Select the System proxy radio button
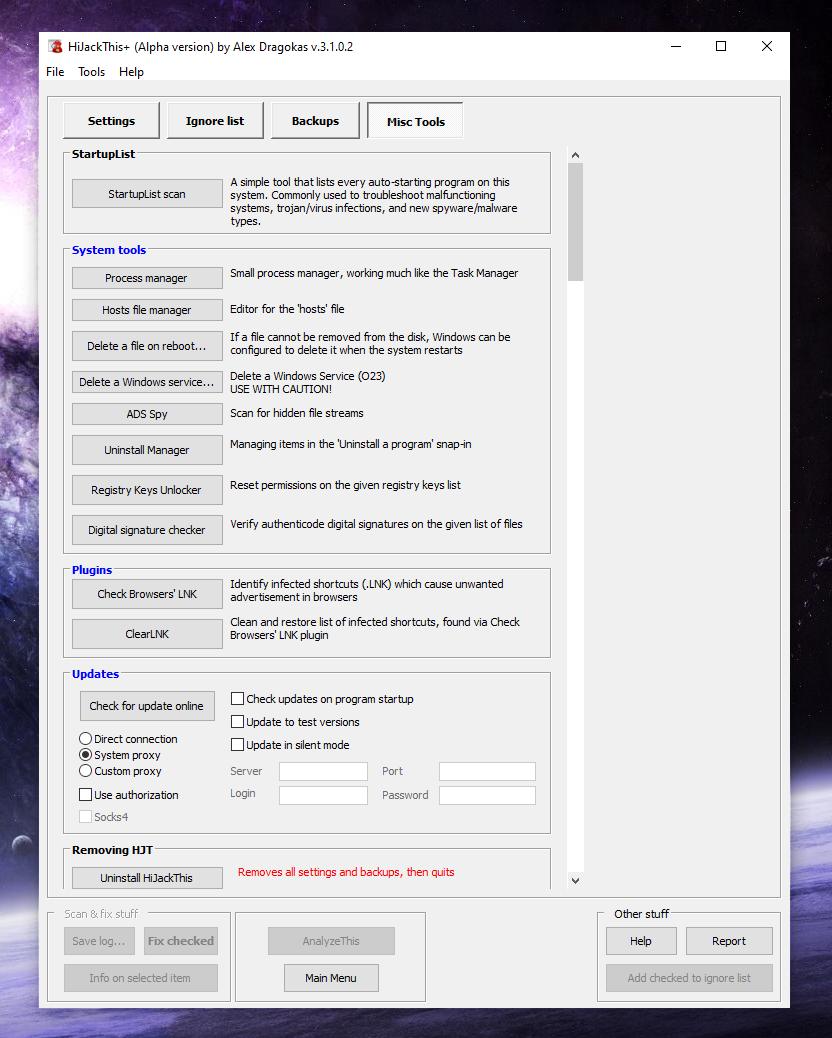The image size is (832, 1038). [x=85, y=755]
